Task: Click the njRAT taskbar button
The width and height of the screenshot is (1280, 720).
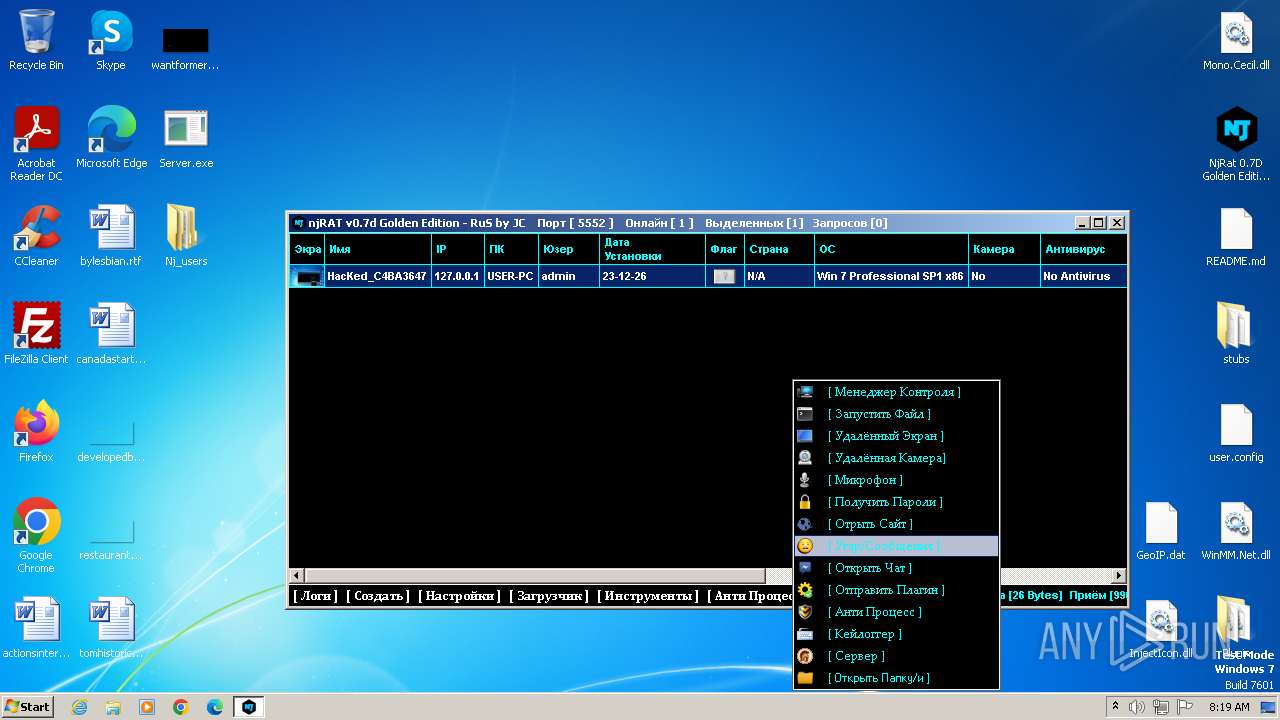Action: pyautogui.click(x=249, y=707)
